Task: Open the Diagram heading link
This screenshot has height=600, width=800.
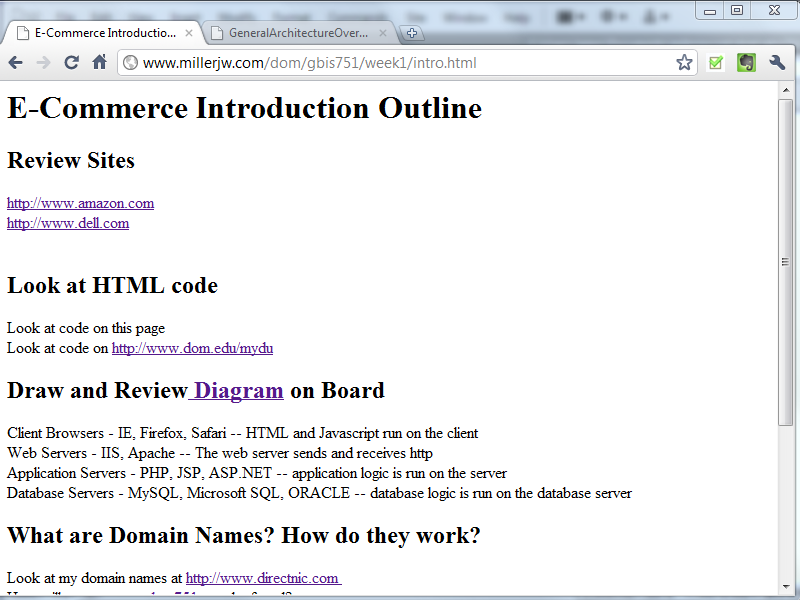Action: tap(237, 390)
